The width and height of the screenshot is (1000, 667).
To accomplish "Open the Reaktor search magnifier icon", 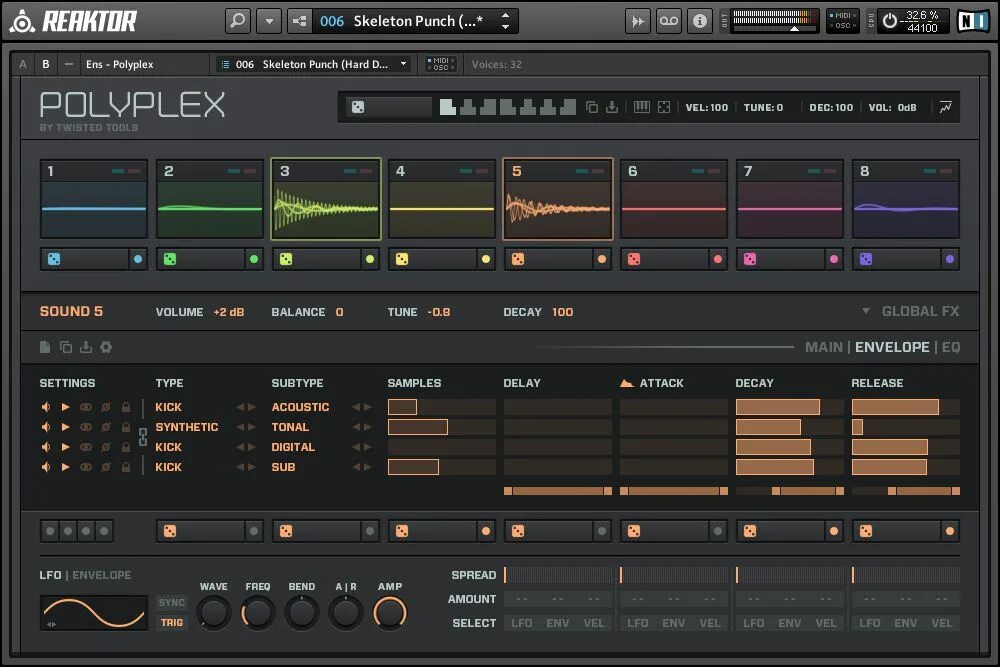I will coord(237,21).
